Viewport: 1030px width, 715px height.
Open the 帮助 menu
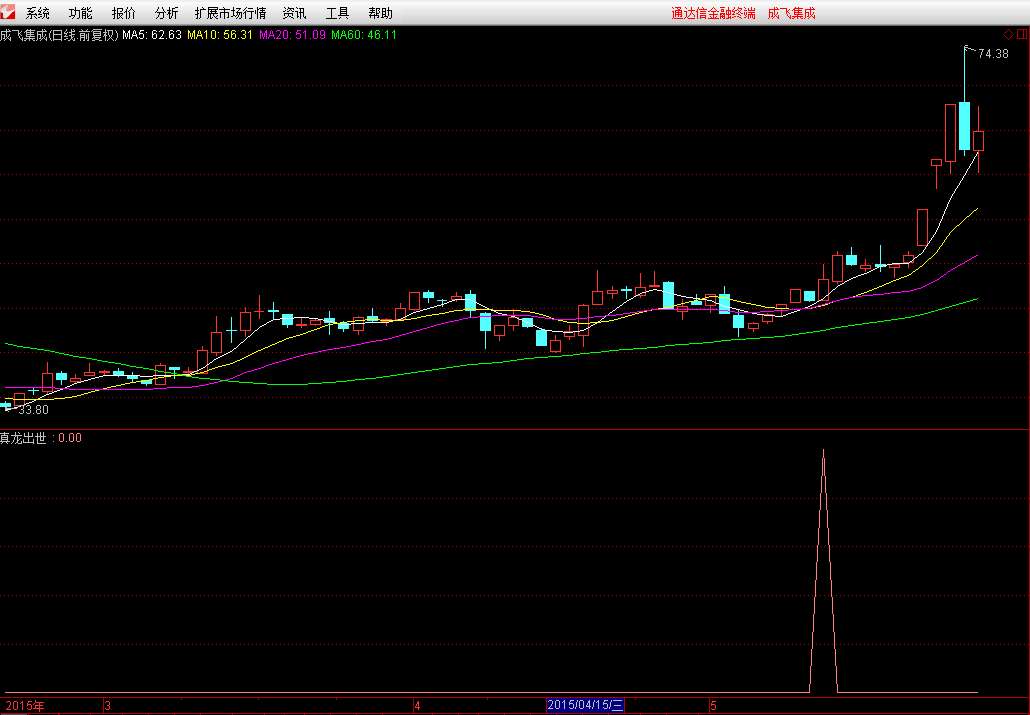pyautogui.click(x=380, y=13)
